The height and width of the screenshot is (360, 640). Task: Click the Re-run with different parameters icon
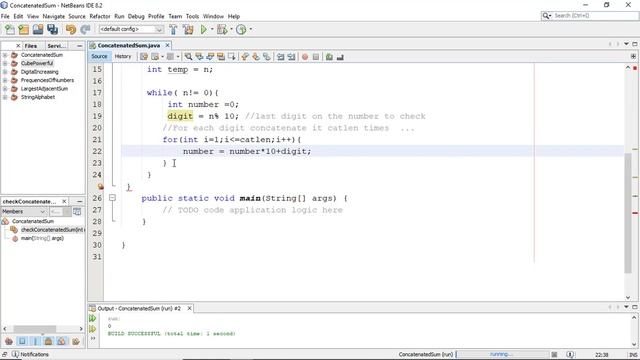93,329
